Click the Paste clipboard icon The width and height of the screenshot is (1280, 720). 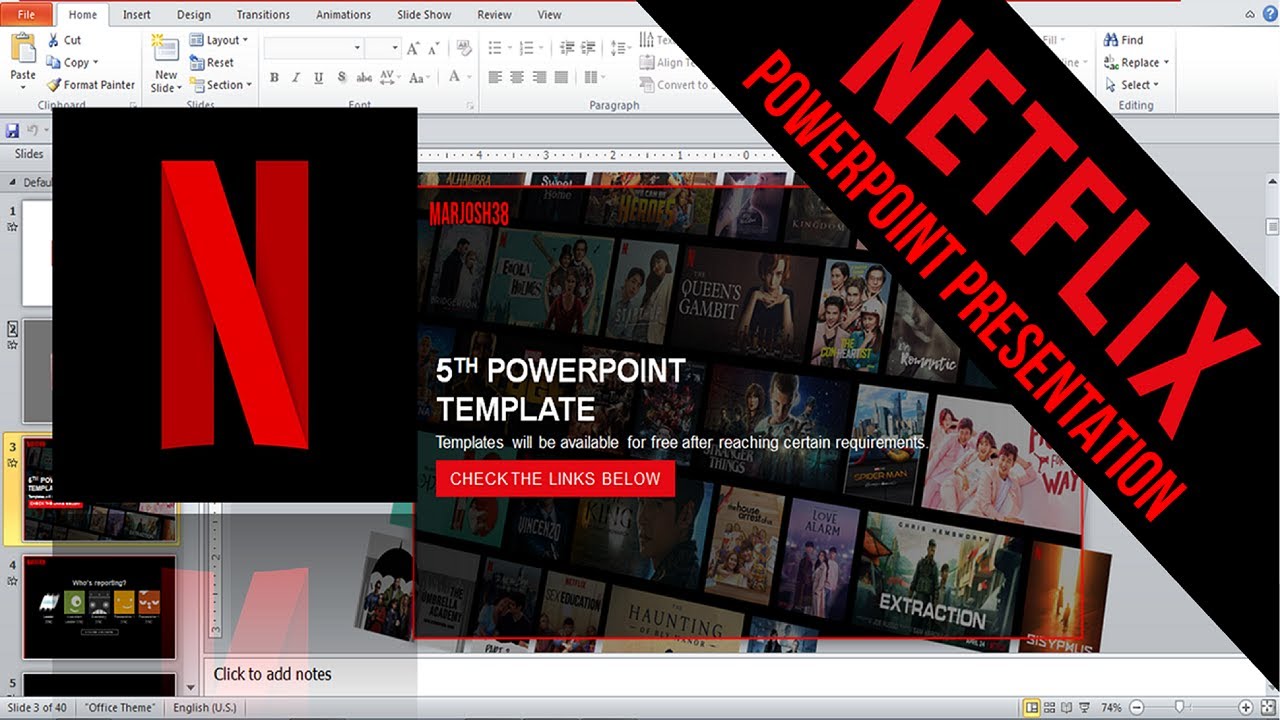(x=22, y=48)
